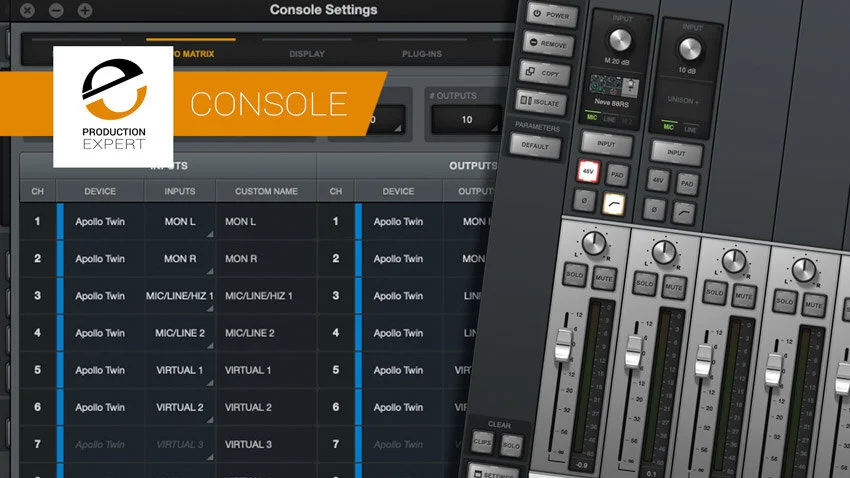Click custom name cell 'MIC/LINE 2'
Image resolution: width=850 pixels, height=478 pixels.
266,333
